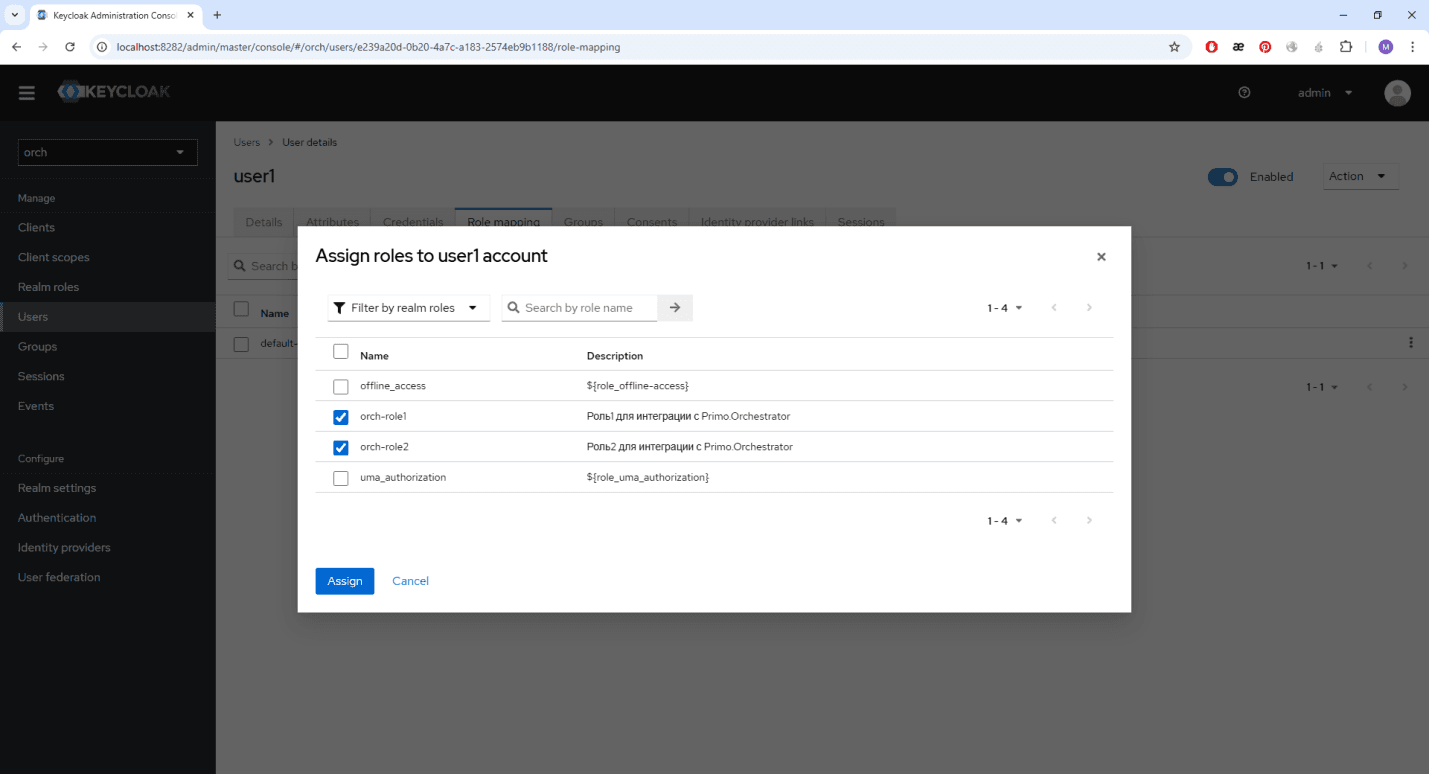Viewport: 1429px width, 774px height.
Task: Toggle the Enabled switch for user1
Action: 1222,177
